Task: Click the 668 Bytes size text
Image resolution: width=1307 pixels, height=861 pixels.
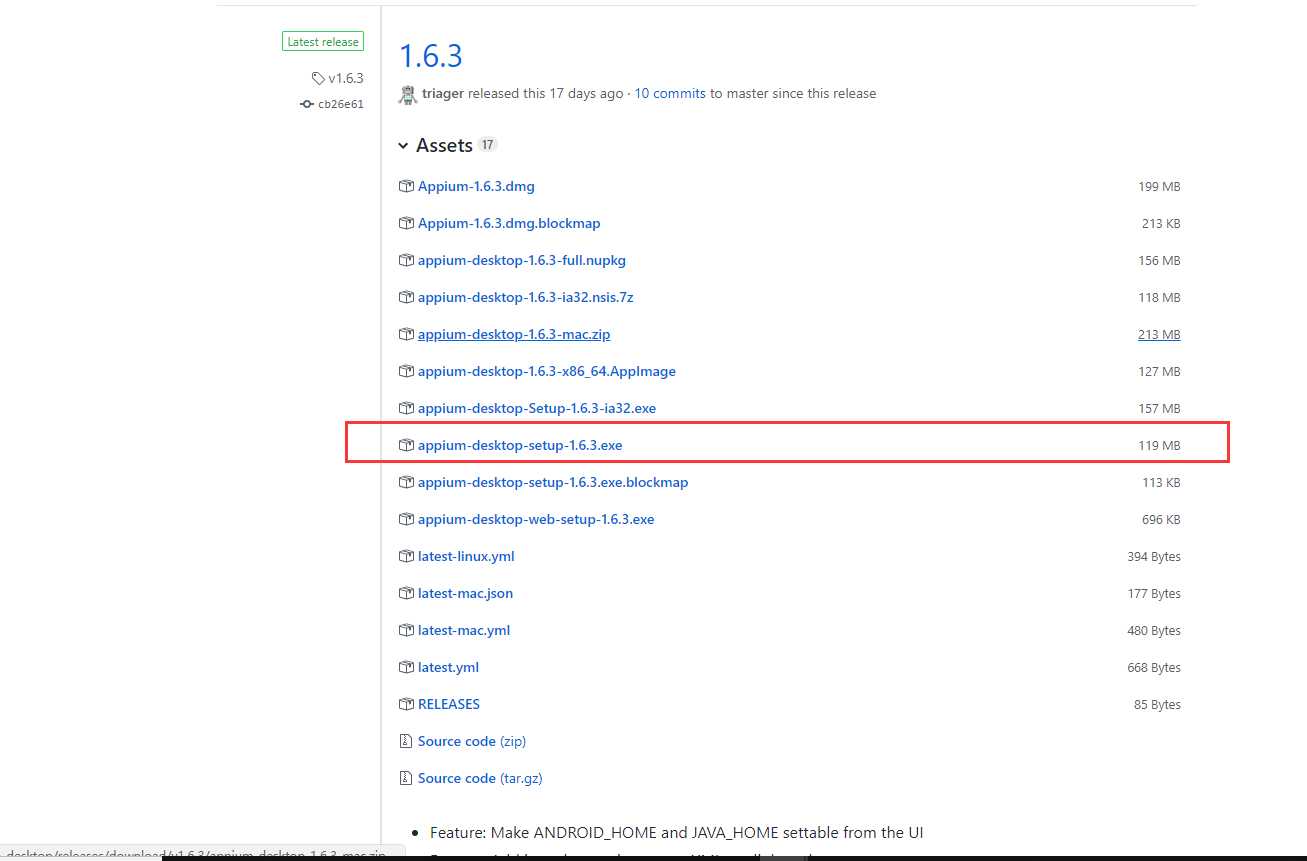Action: coord(1154,668)
